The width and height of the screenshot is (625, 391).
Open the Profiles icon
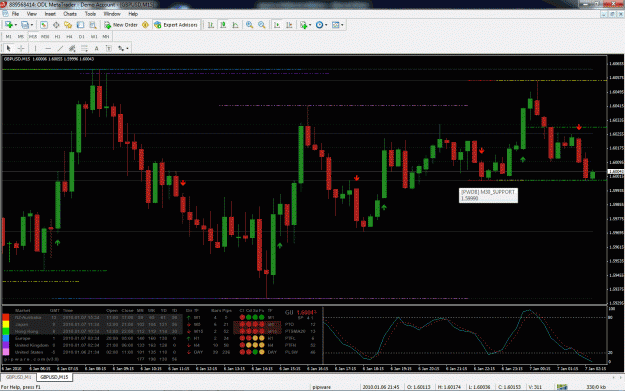click(x=25, y=25)
